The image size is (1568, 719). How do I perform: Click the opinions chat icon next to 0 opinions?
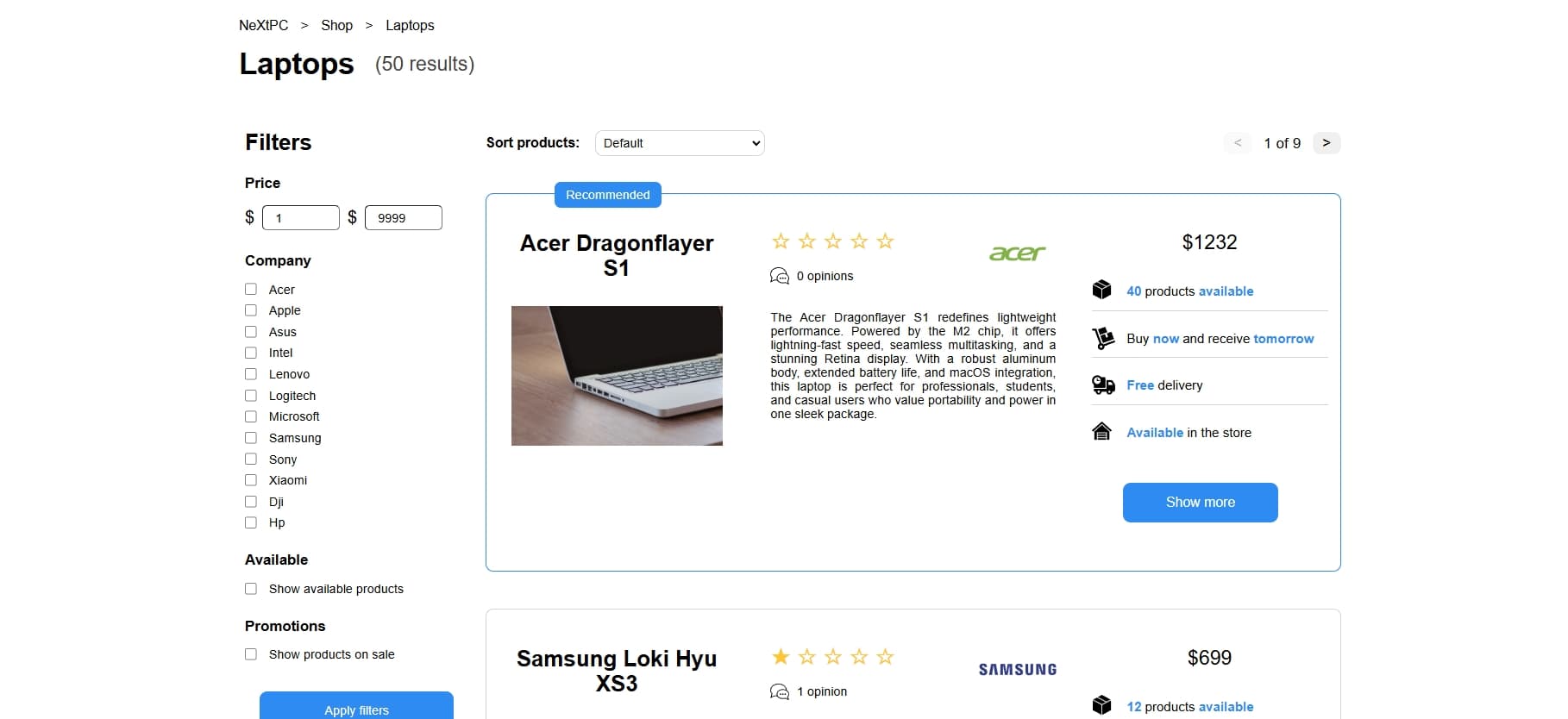[779, 276]
